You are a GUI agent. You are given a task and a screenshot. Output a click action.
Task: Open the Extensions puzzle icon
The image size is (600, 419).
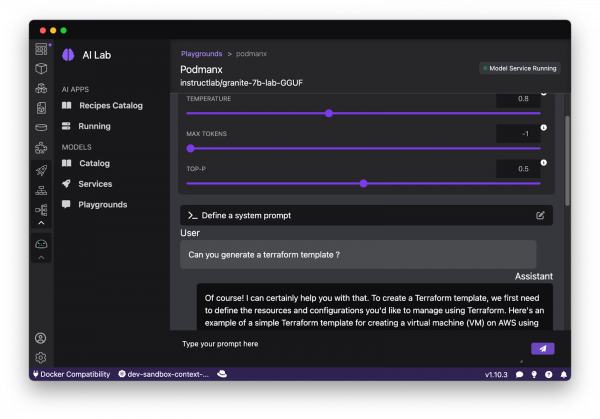[41, 147]
